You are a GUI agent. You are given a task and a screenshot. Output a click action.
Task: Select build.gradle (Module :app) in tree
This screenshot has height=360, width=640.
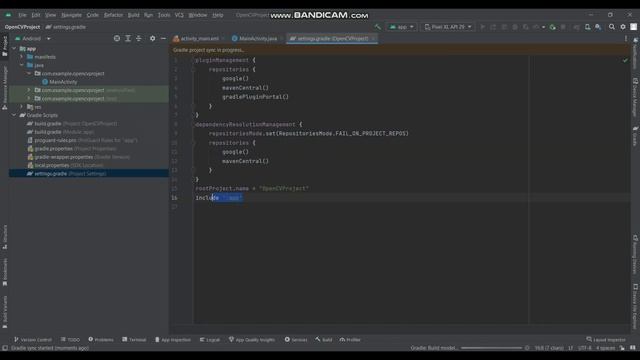pyautogui.click(x=60, y=132)
